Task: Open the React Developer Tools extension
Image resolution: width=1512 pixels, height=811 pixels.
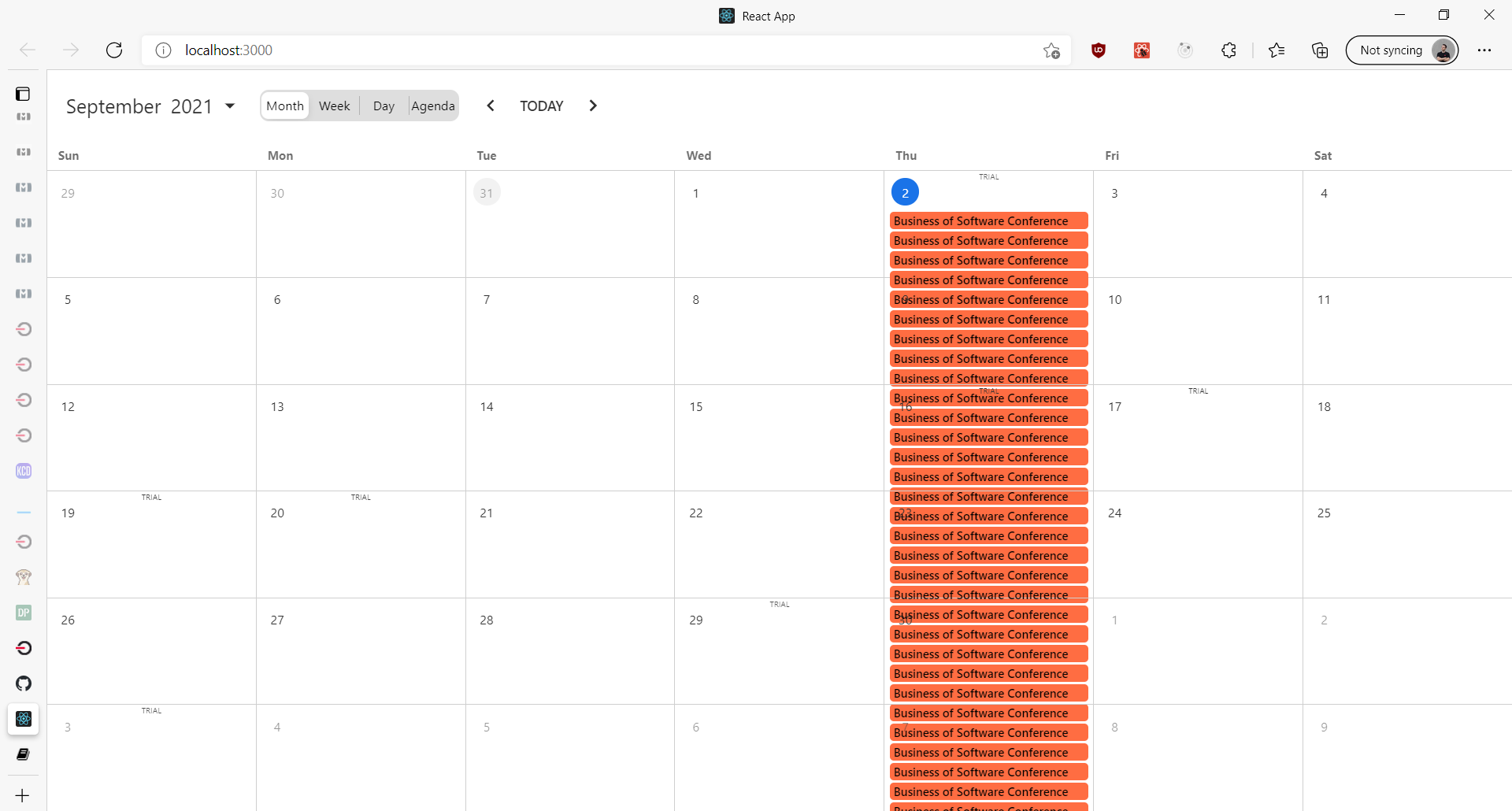Action: [x=1142, y=50]
